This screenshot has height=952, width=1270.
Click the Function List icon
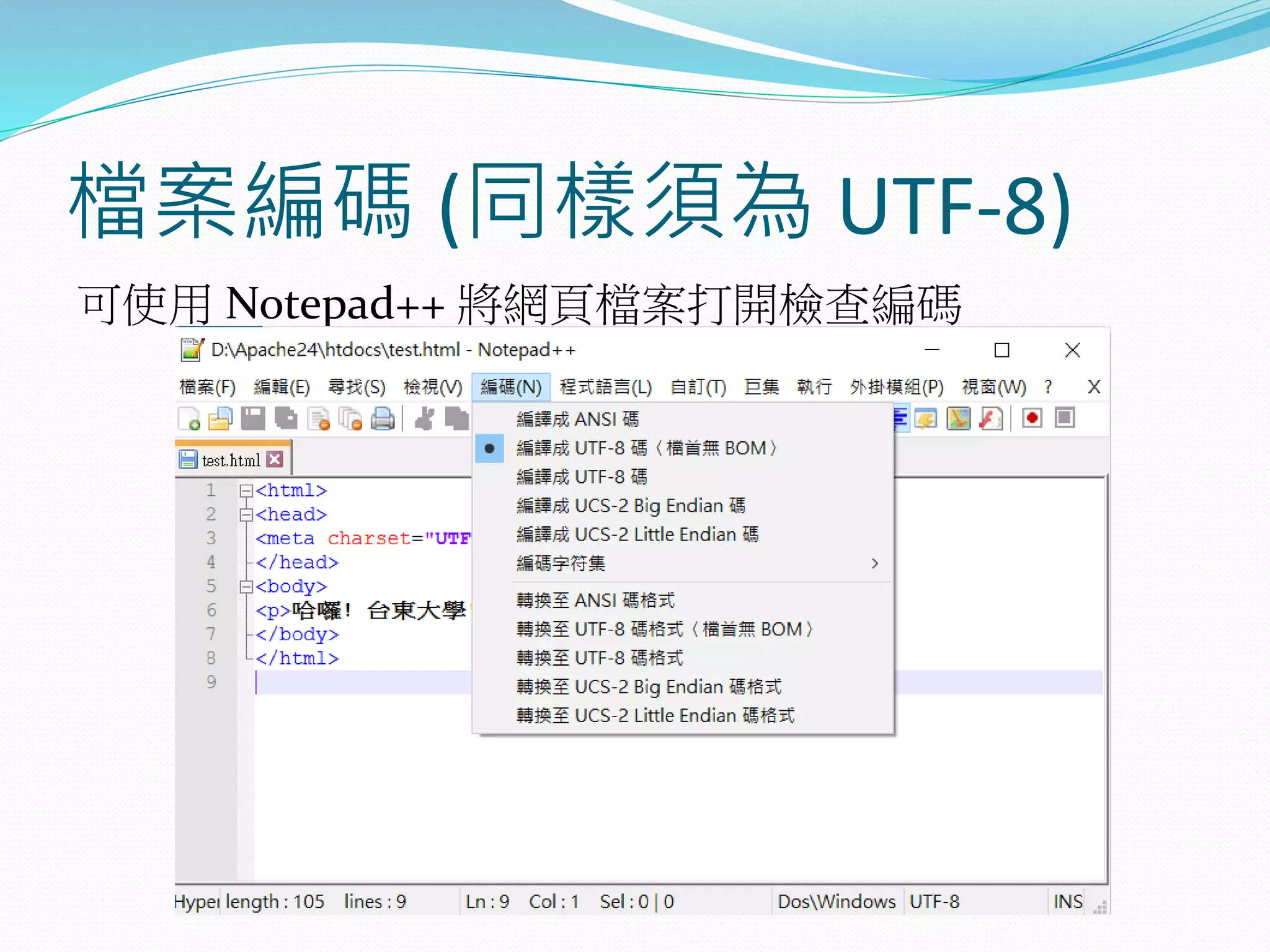point(990,419)
